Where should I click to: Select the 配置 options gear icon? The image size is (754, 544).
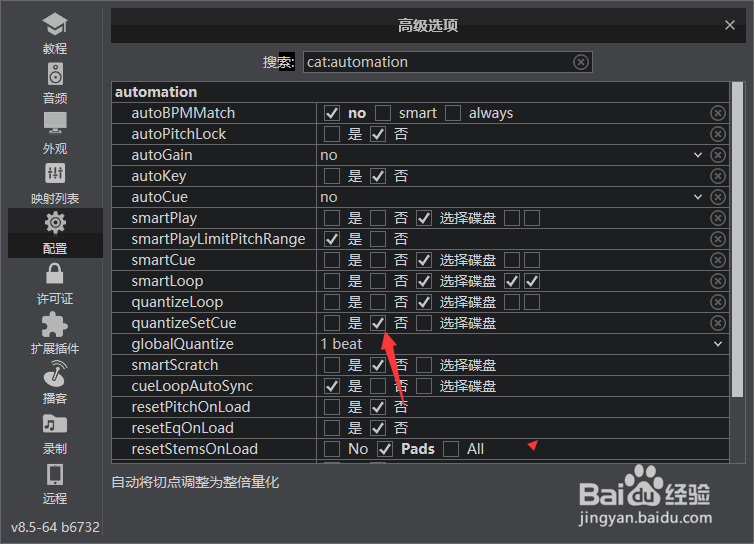click(55, 223)
